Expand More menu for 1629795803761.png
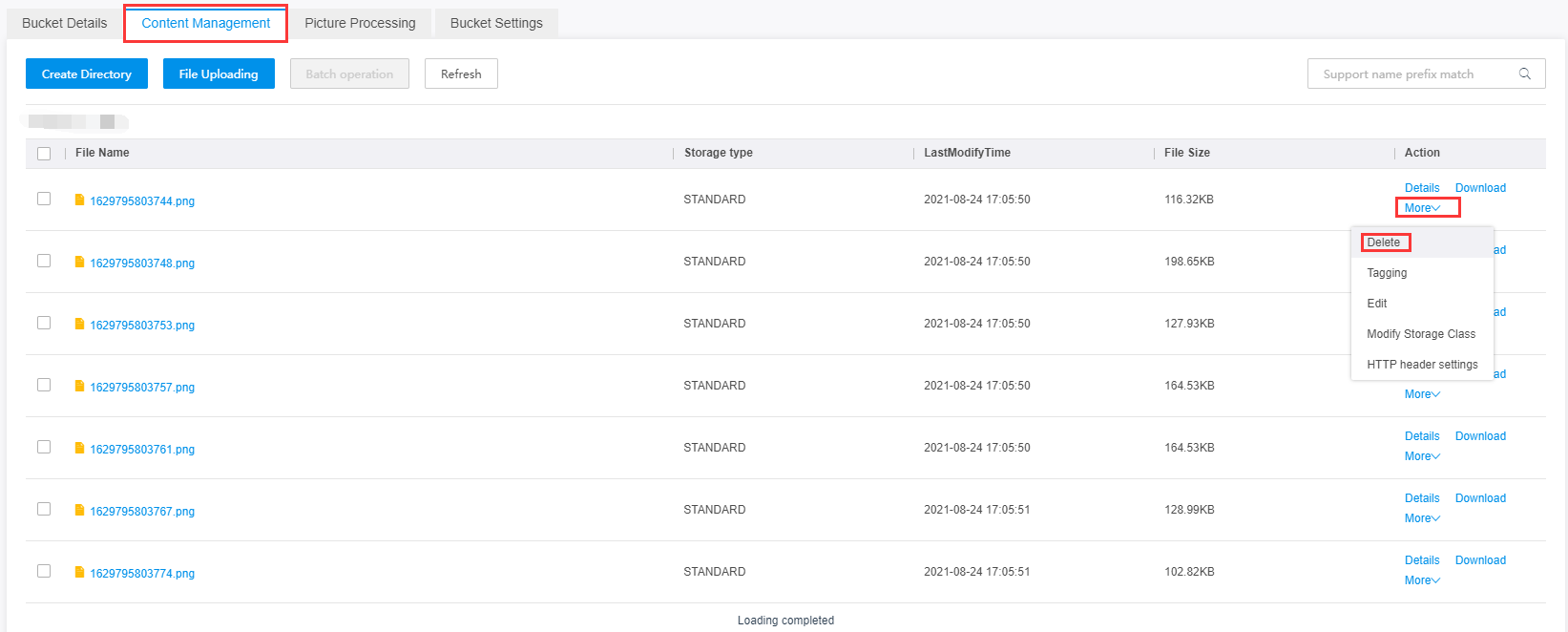This screenshot has height=632, width=1568. (1422, 456)
